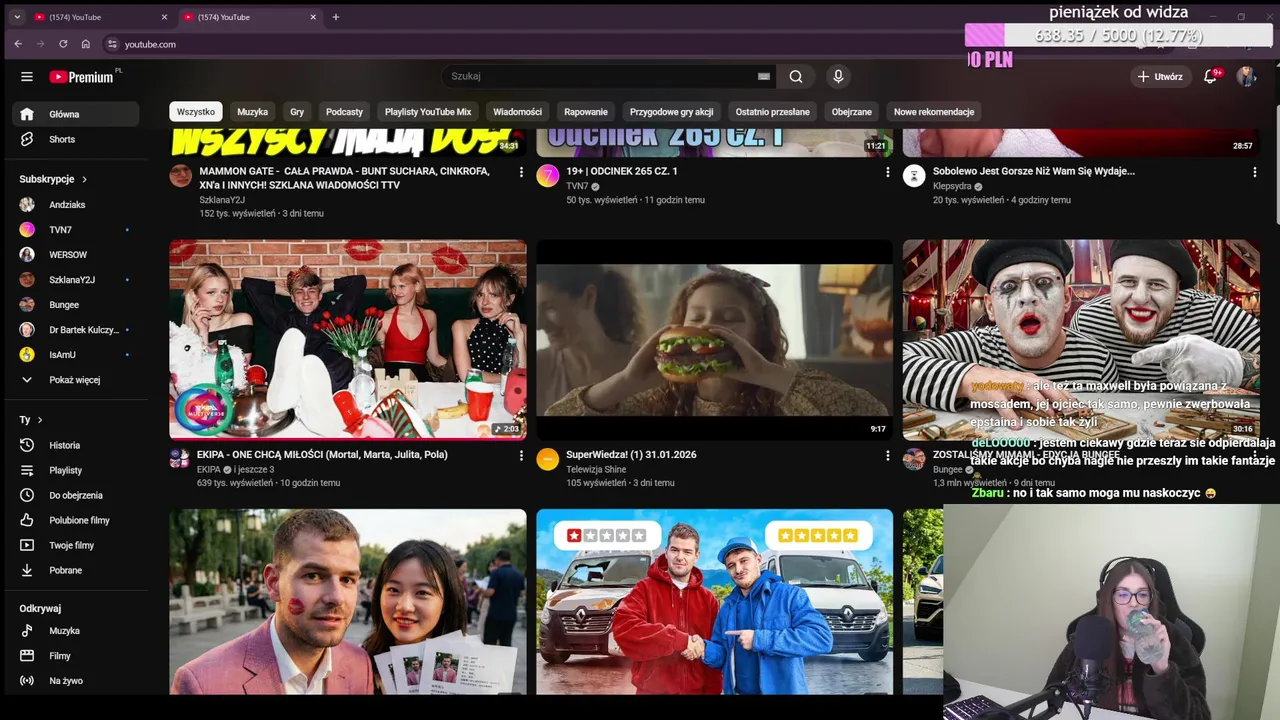
Task: Select the Muzyka filter chip
Action: 252,112
